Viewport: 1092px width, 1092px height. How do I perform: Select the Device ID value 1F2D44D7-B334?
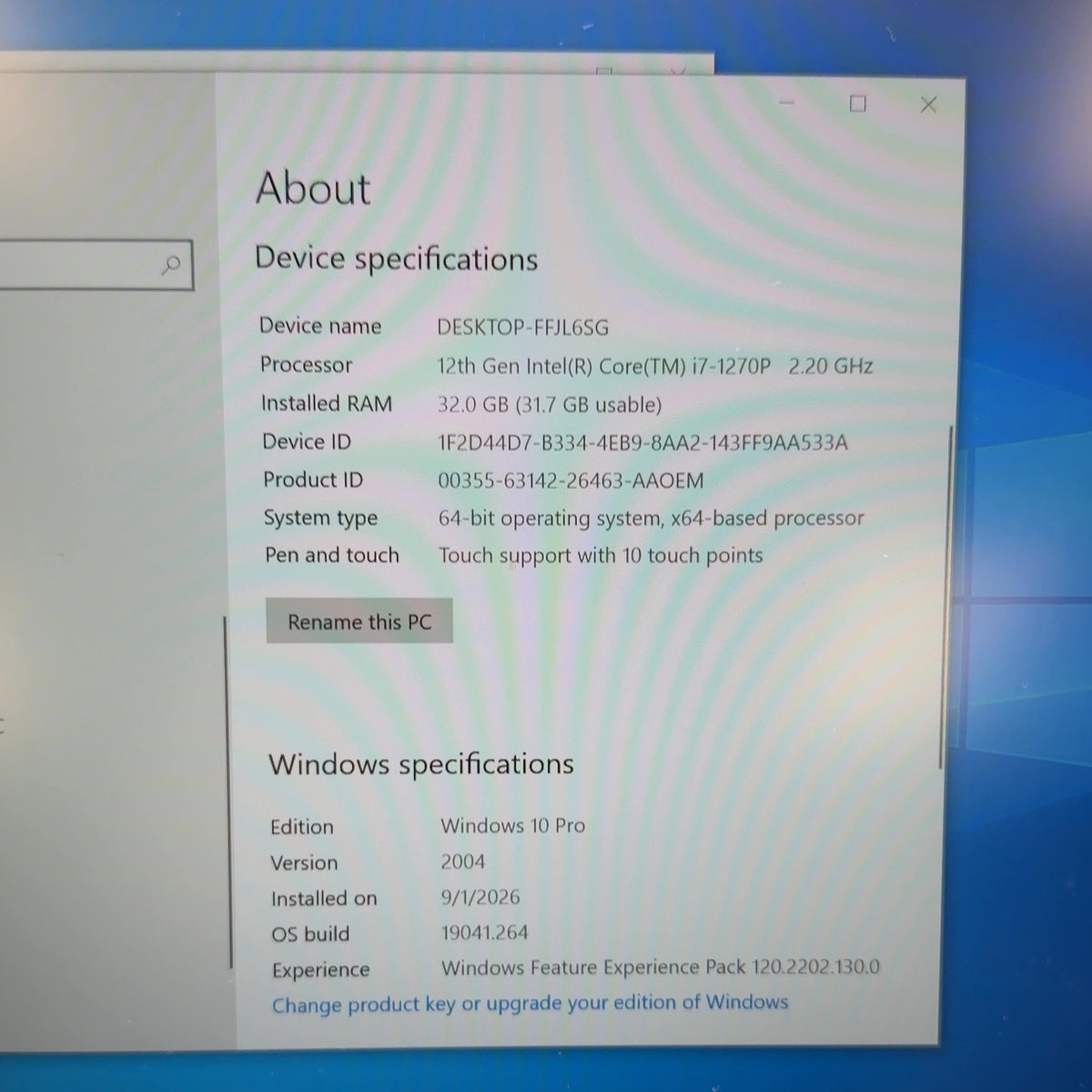click(642, 443)
